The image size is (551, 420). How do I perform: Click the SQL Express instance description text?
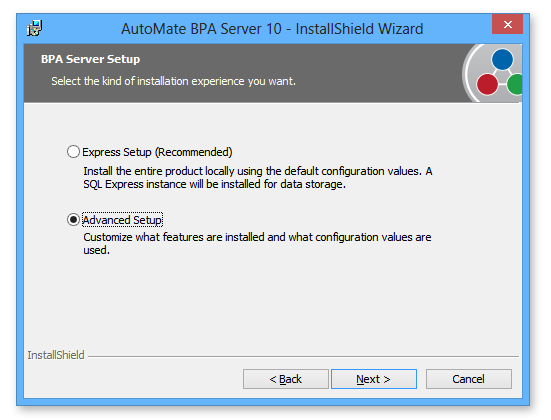click(x=258, y=177)
